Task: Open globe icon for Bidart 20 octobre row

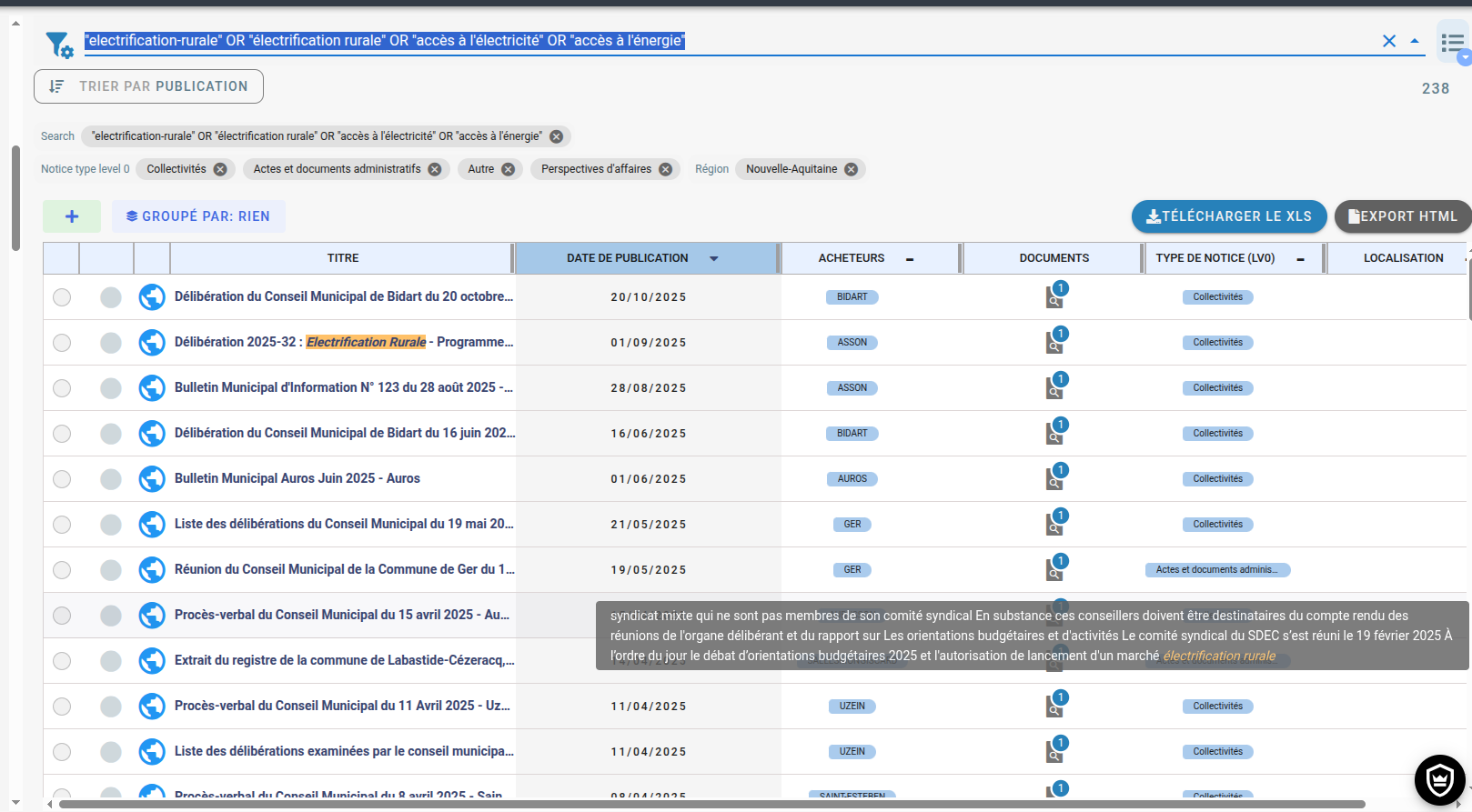Action: 152,297
